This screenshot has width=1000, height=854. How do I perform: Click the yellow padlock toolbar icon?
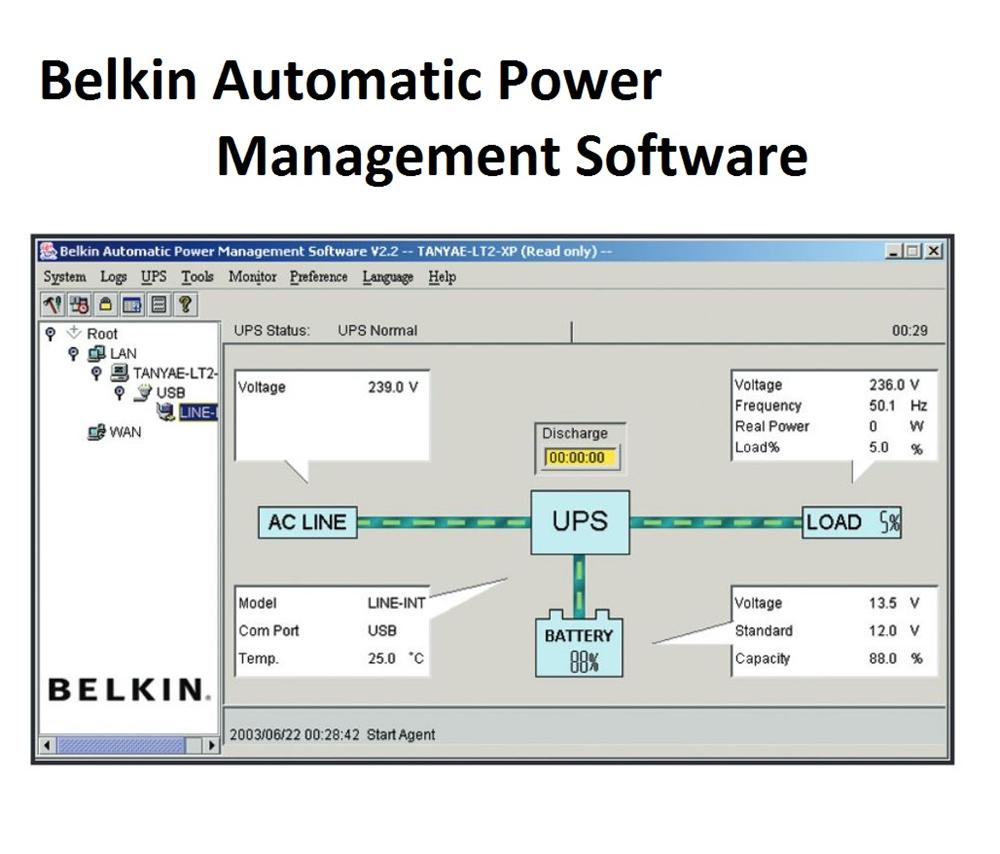106,304
